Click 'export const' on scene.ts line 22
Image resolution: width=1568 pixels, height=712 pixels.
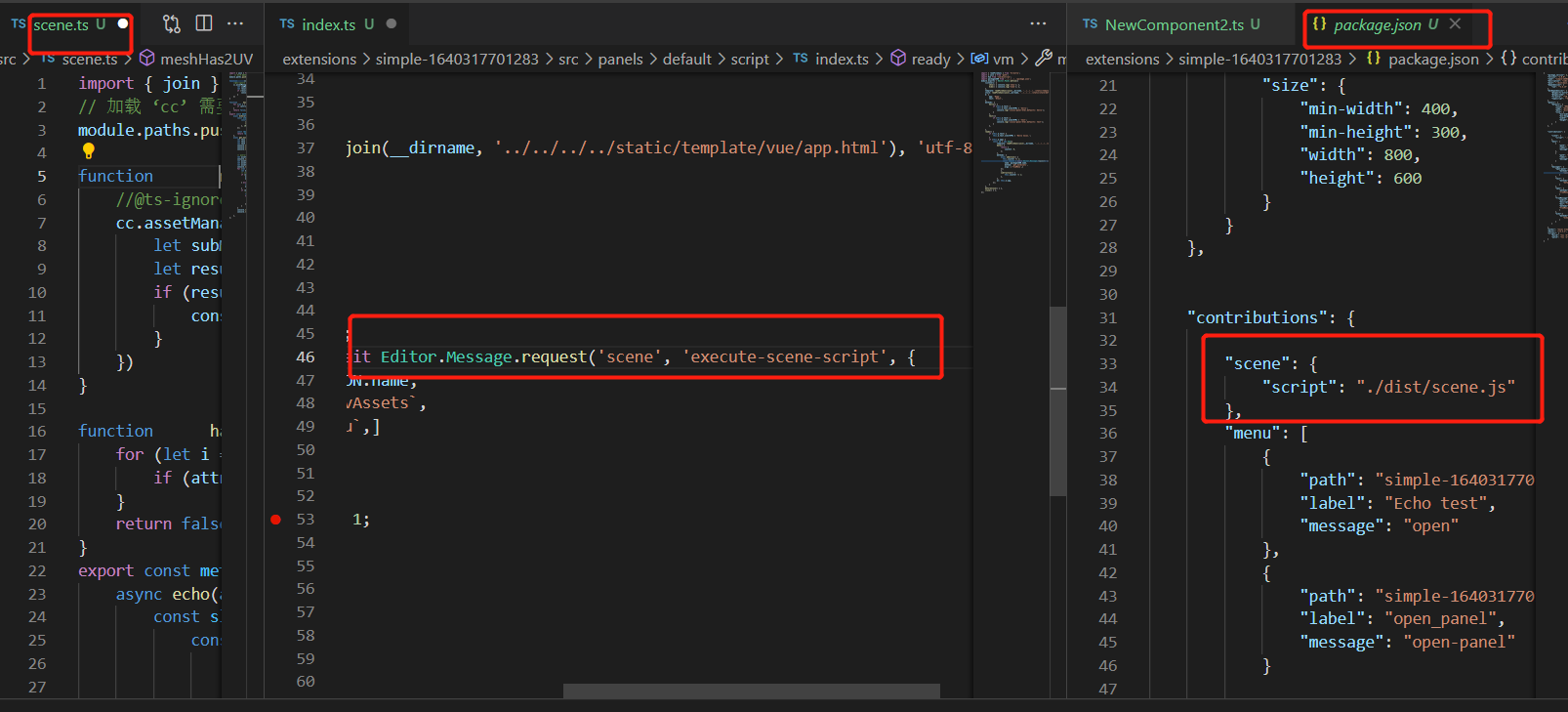click(135, 570)
